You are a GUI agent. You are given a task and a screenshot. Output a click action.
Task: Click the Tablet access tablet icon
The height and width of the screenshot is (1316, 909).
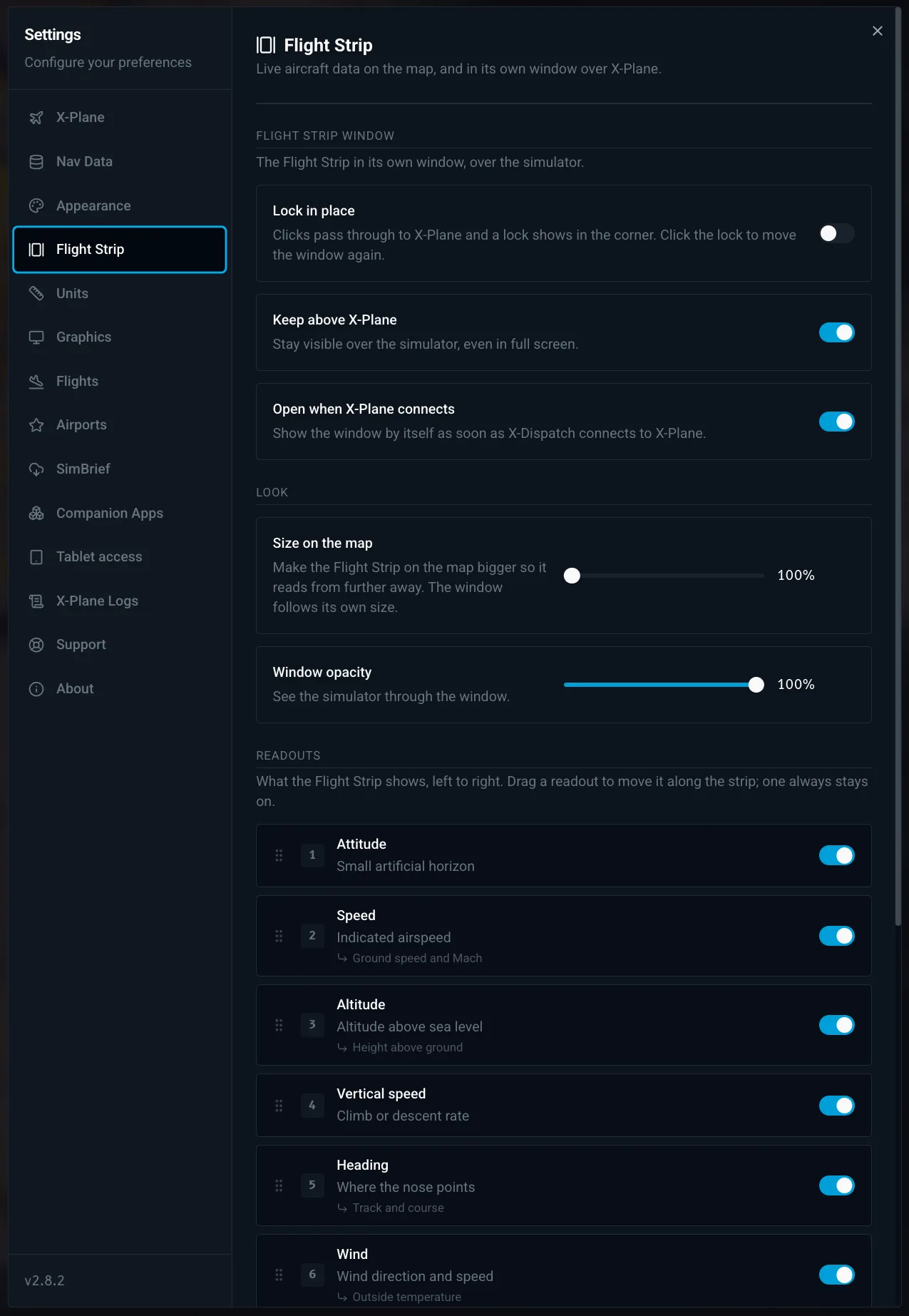[36, 557]
